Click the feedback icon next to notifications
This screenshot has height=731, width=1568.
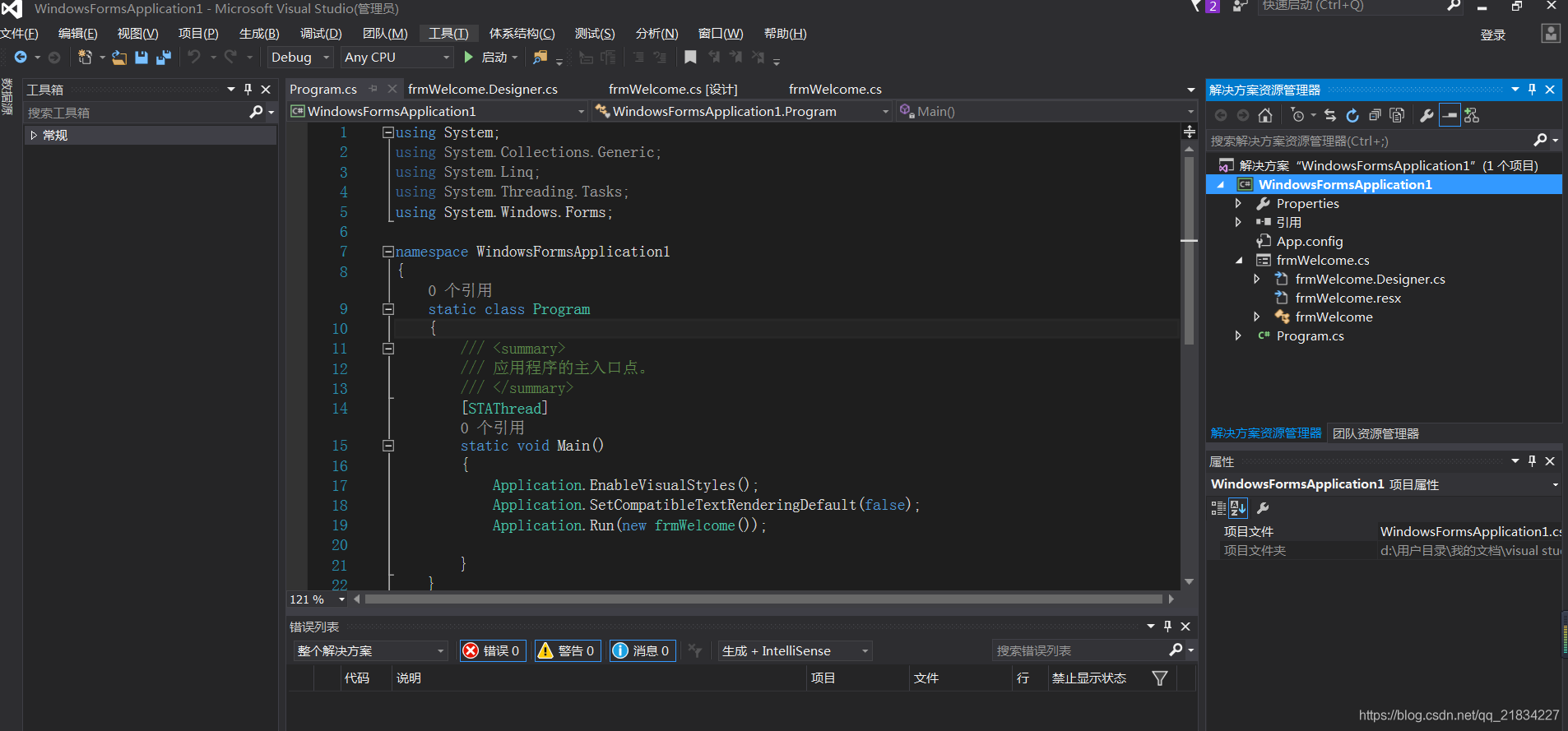[1241, 6]
